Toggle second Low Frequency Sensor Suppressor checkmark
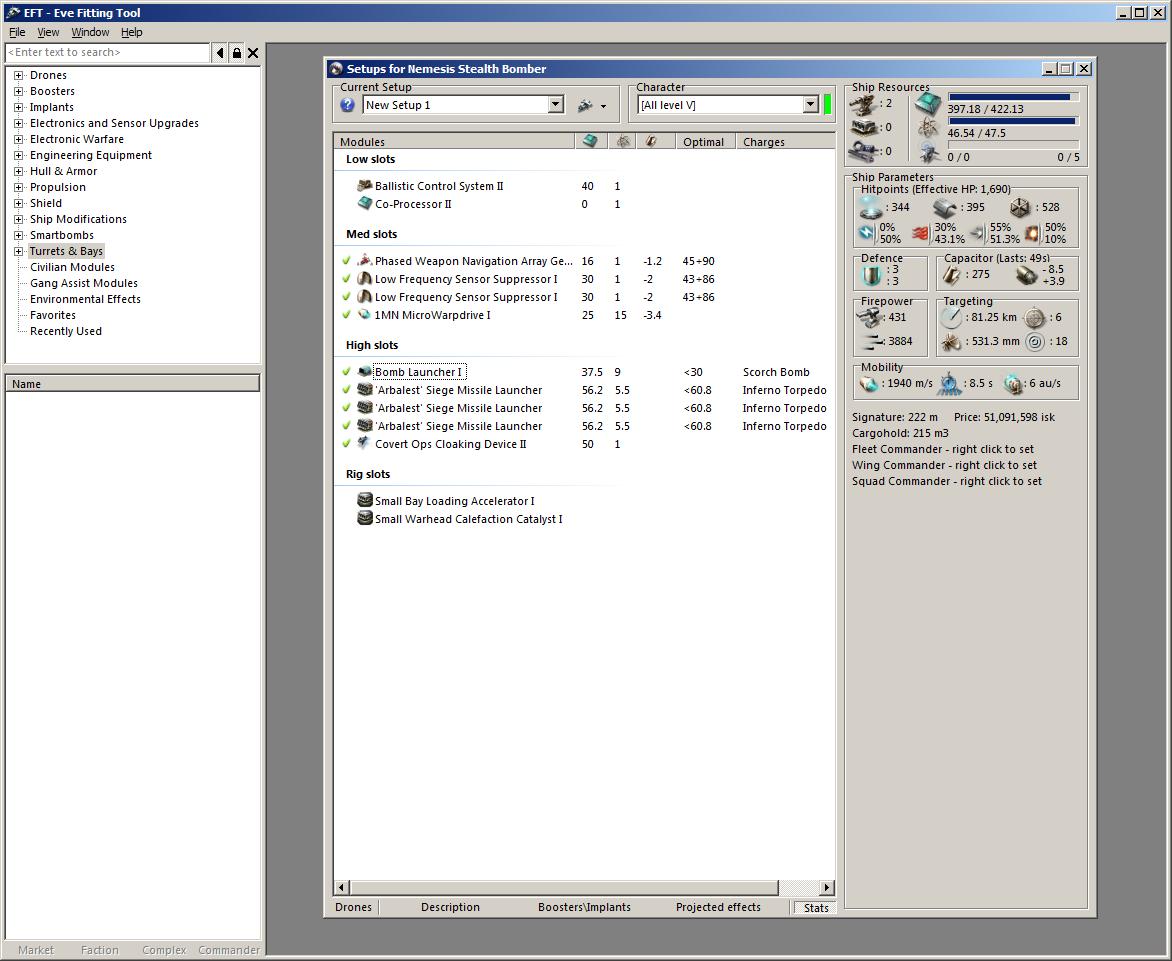This screenshot has height=961, width=1172. 346,297
